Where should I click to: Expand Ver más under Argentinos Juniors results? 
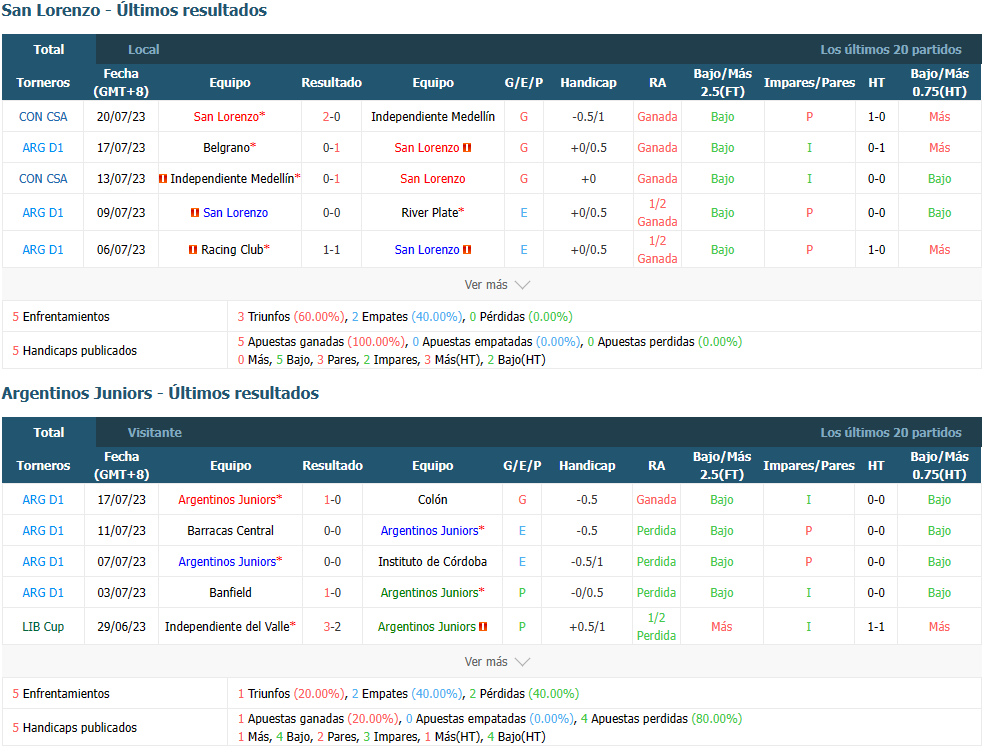click(x=497, y=661)
